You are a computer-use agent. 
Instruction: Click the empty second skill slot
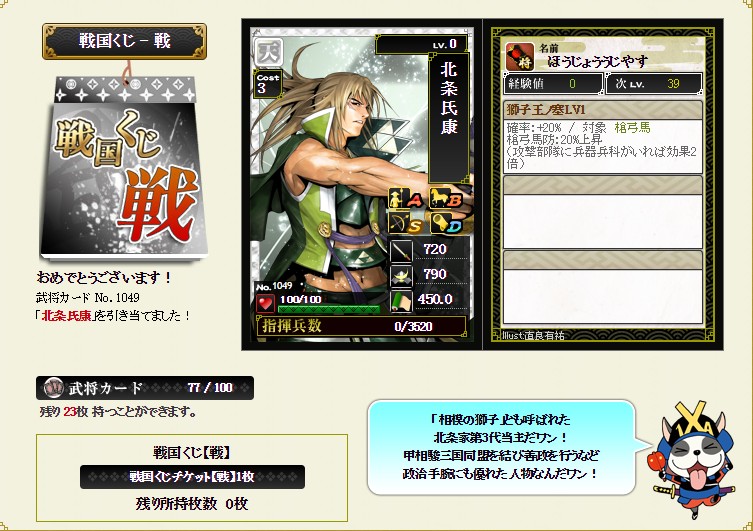603,212
